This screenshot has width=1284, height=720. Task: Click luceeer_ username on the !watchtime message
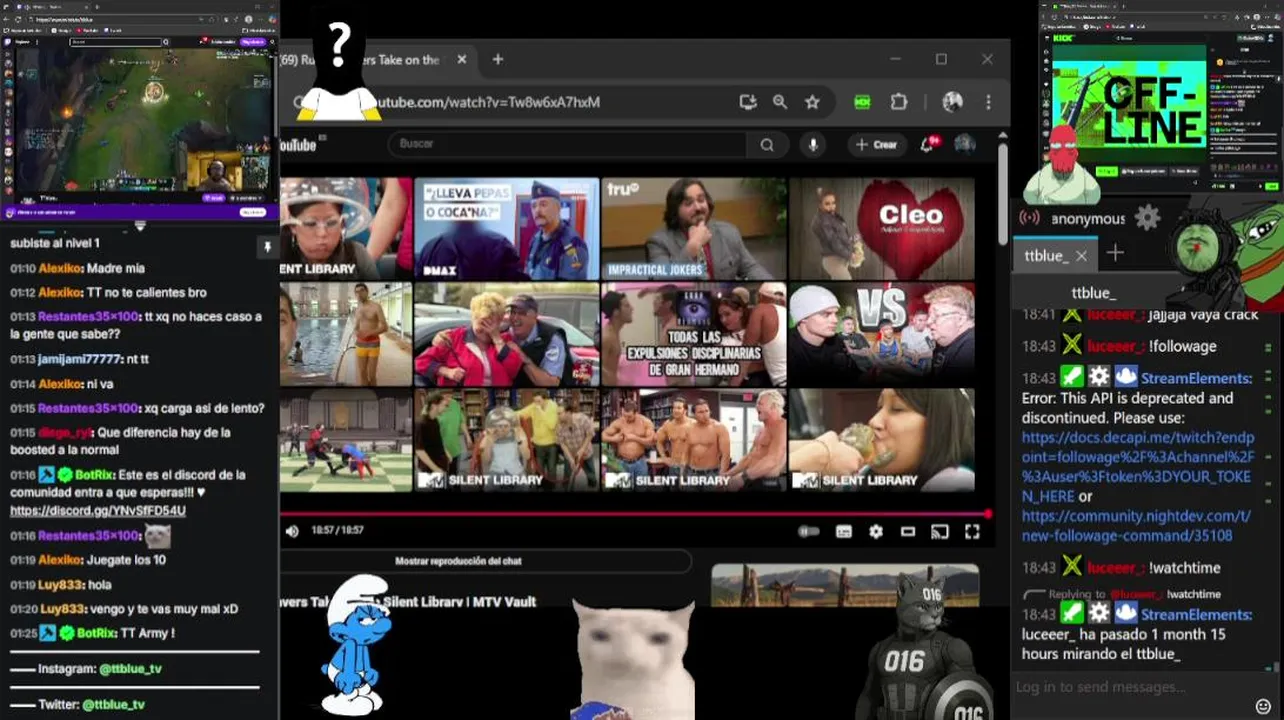[1115, 567]
